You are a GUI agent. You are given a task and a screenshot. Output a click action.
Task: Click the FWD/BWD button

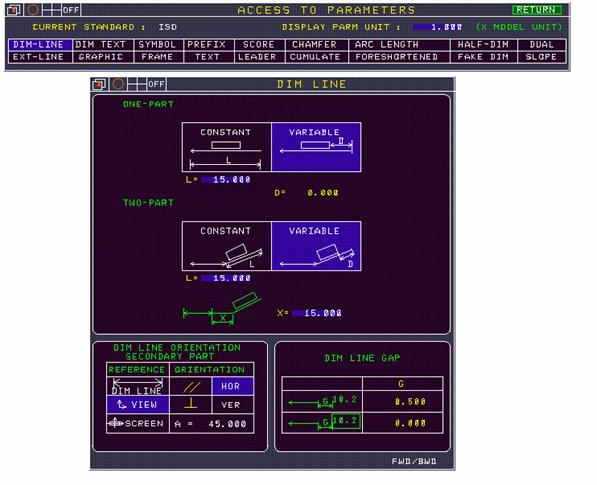pyautogui.click(x=414, y=461)
